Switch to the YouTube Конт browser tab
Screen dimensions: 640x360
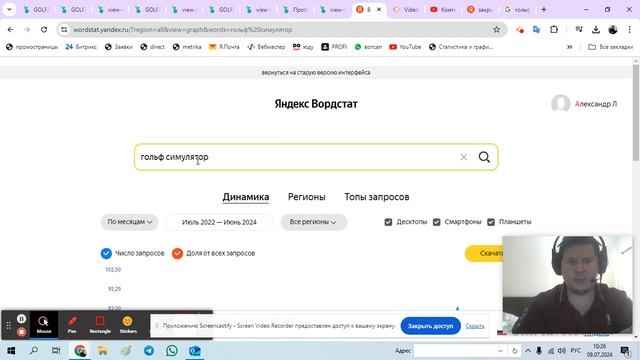tap(444, 9)
